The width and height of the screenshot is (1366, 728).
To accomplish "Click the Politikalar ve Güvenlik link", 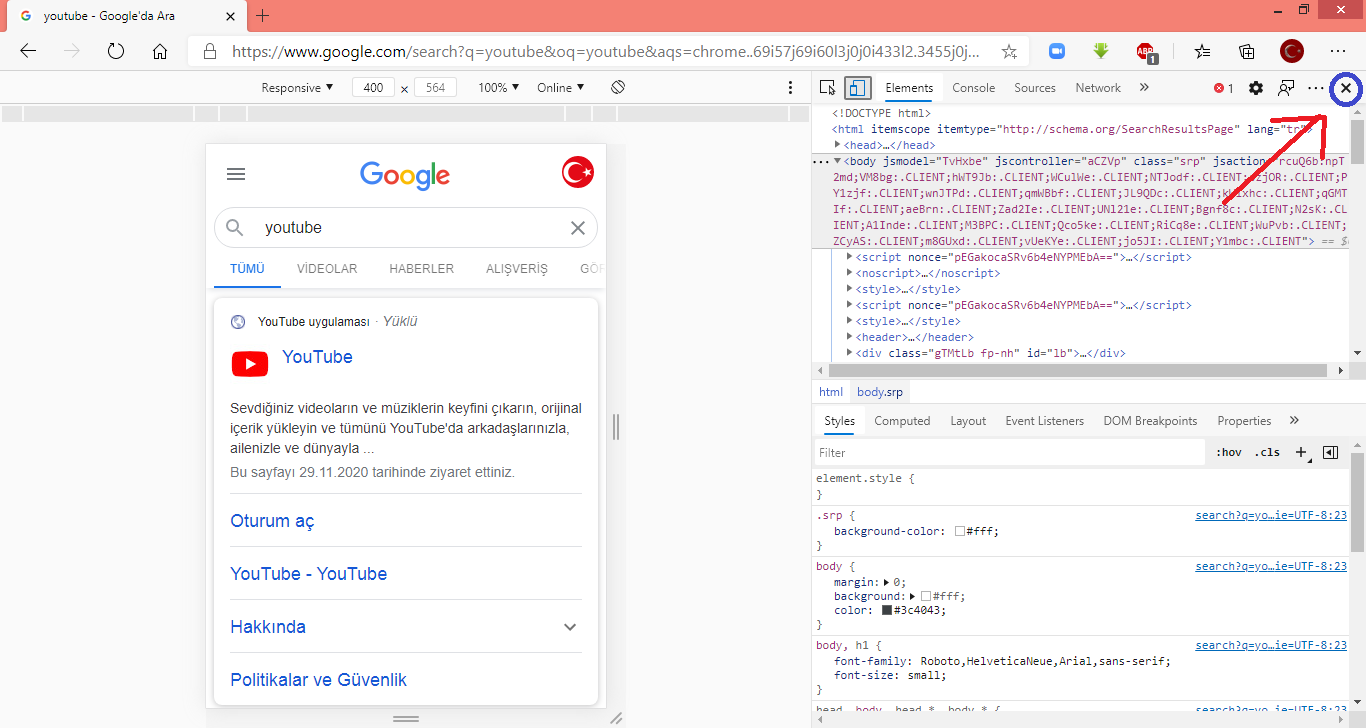I will pos(318,680).
